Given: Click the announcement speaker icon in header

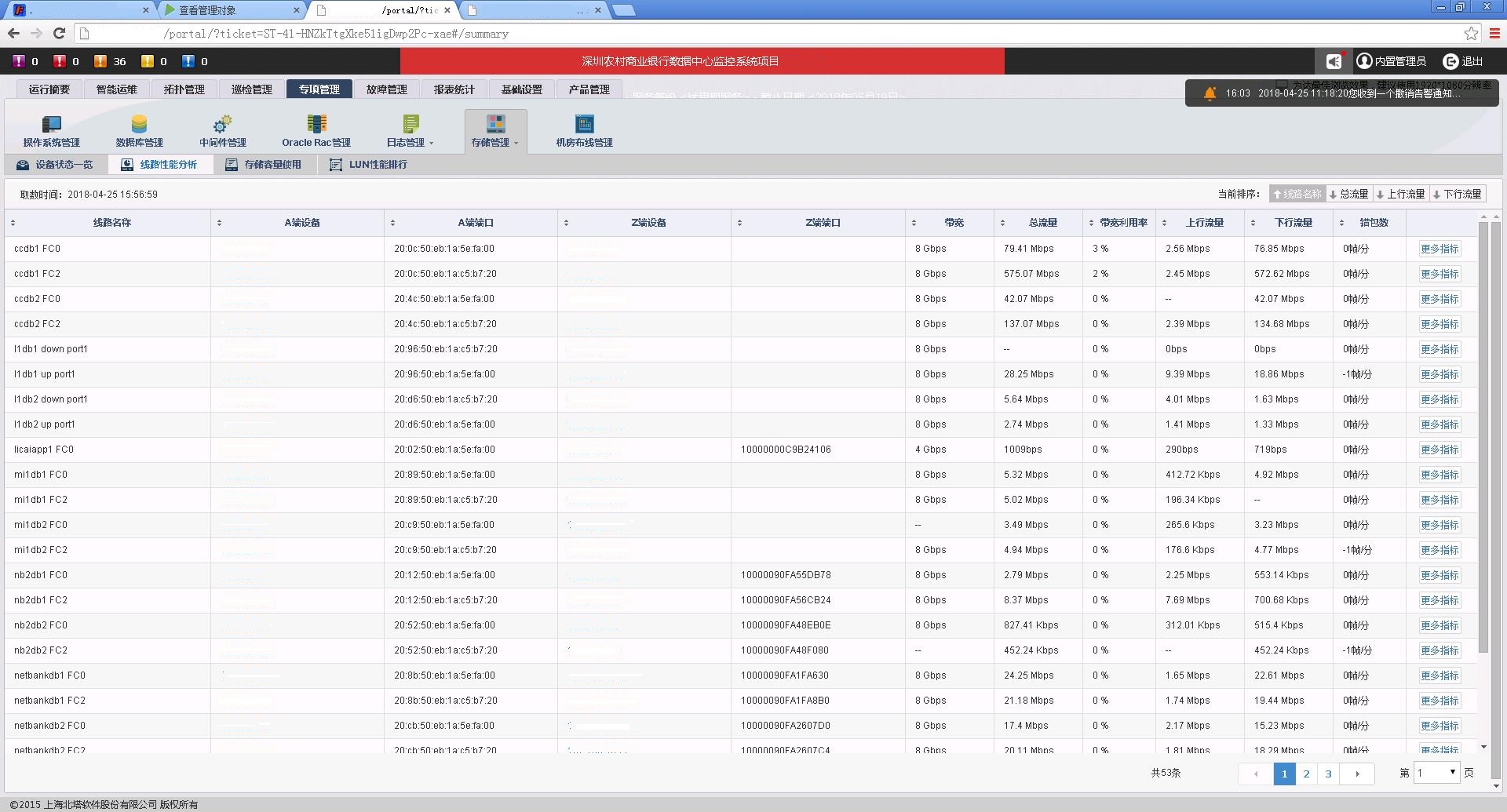Looking at the screenshot, I should [1334, 61].
